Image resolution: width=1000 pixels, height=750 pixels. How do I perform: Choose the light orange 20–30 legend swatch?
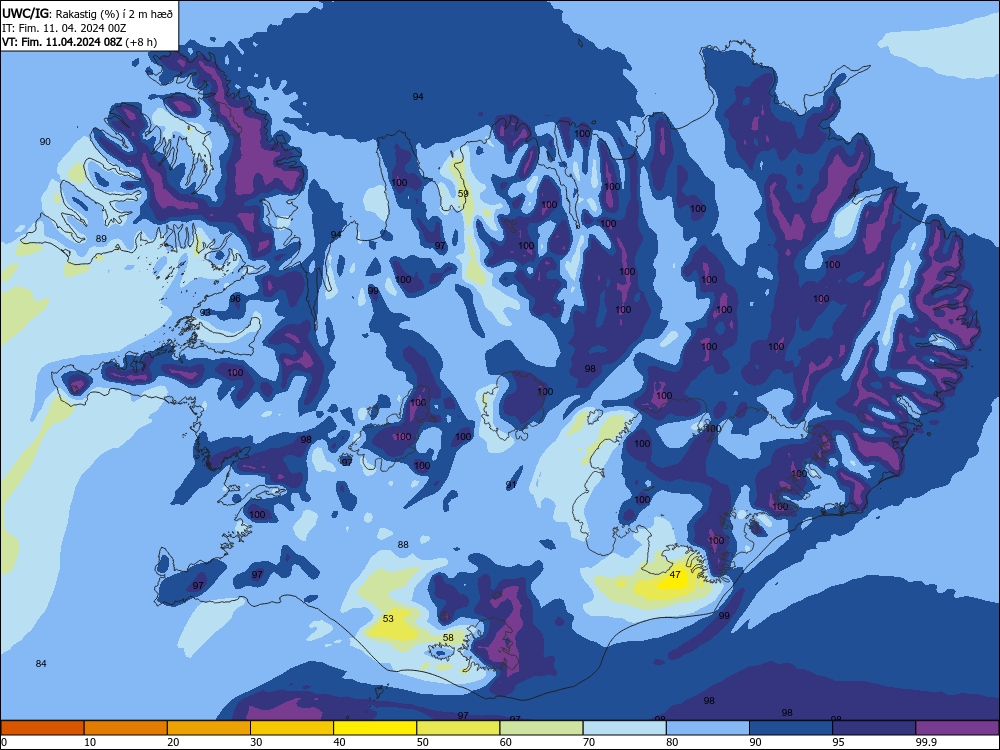point(209,728)
